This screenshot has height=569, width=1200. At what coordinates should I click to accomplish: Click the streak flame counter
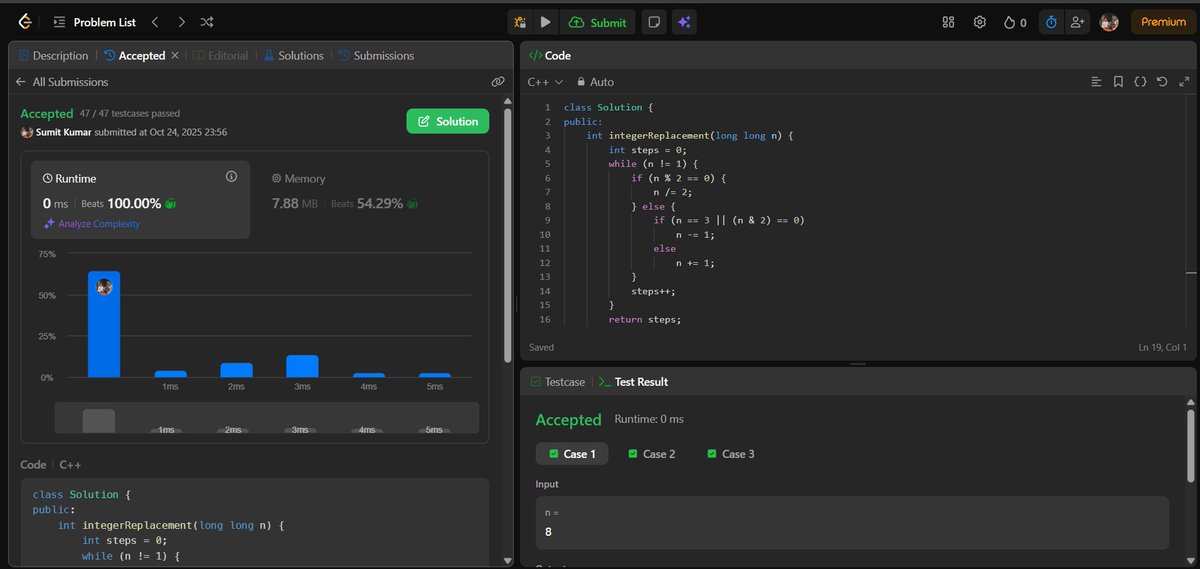(1015, 22)
